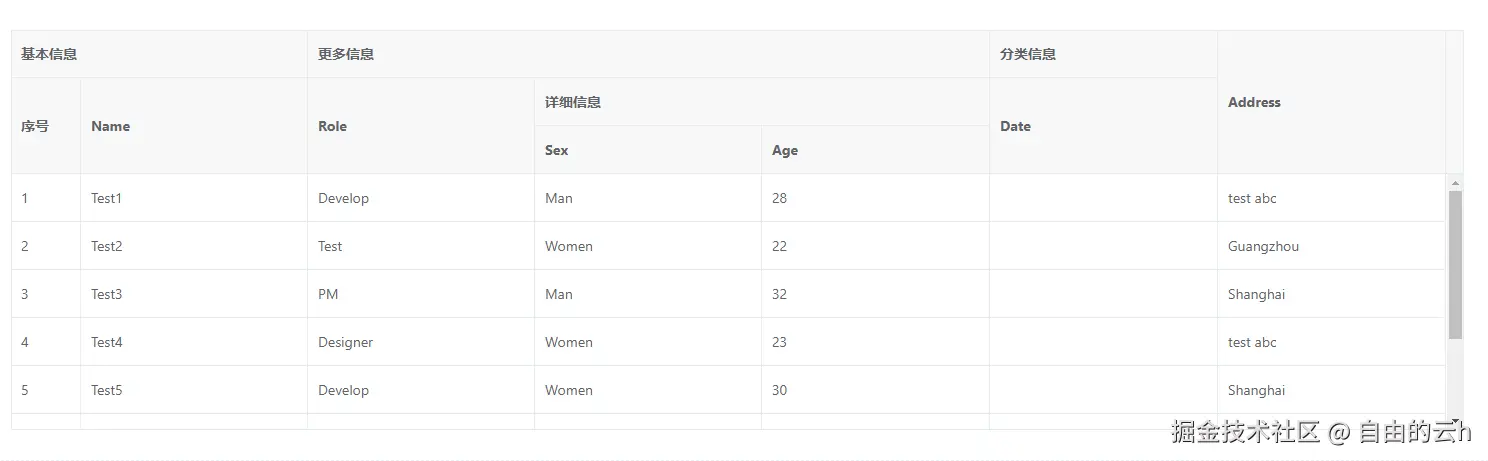
Task: Click the scrollbar up arrow
Action: (1455, 183)
